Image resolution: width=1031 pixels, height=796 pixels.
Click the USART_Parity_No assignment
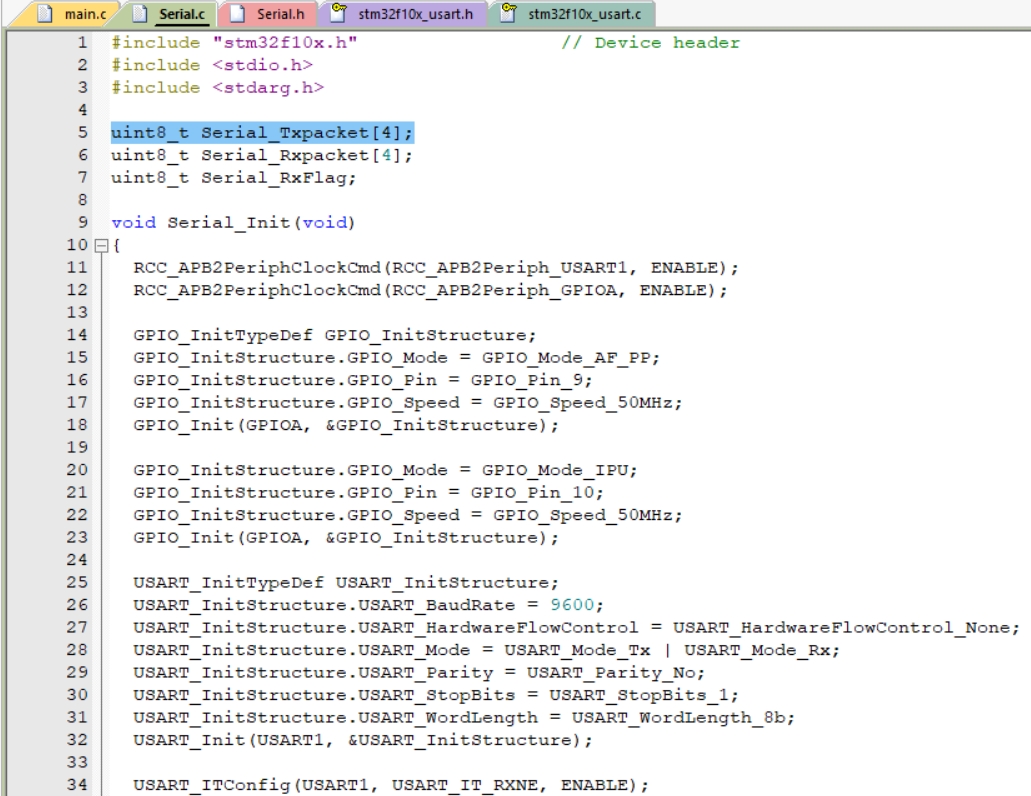coord(419,672)
